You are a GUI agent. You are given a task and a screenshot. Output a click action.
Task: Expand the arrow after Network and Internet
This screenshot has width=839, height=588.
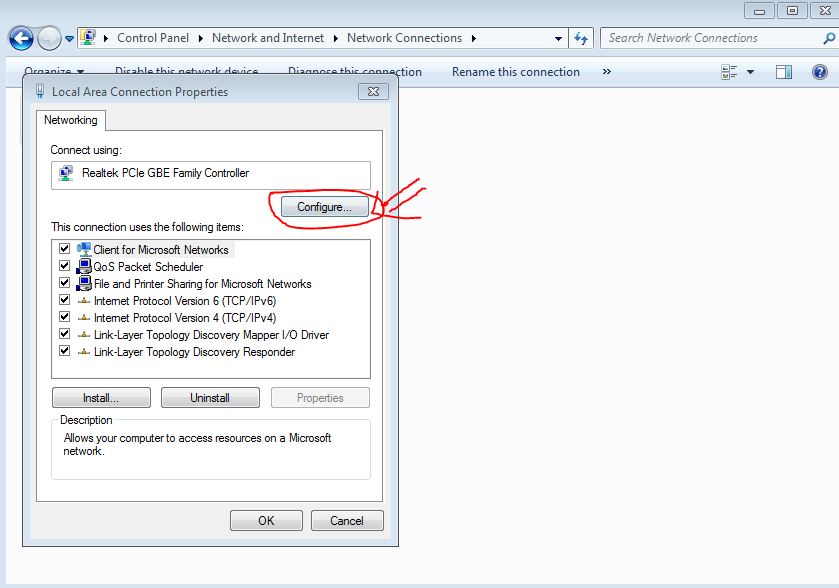click(335, 39)
